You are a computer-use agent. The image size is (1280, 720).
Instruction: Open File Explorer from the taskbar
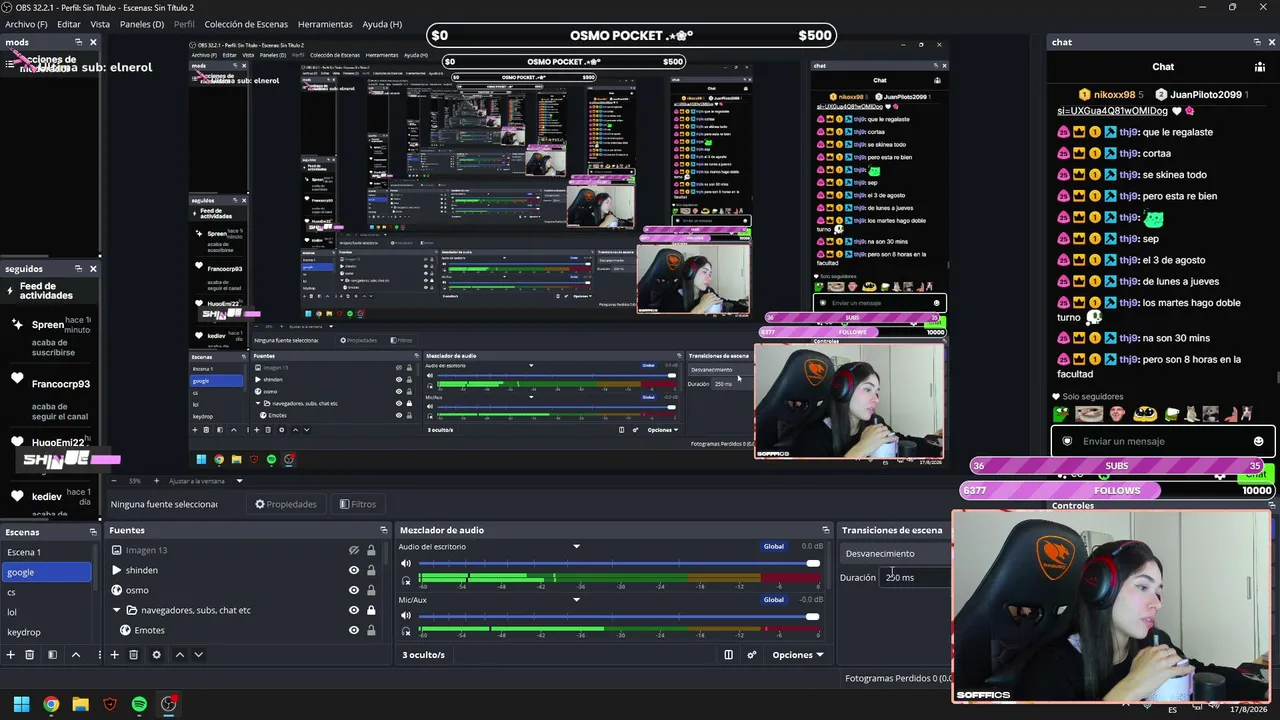pos(80,704)
